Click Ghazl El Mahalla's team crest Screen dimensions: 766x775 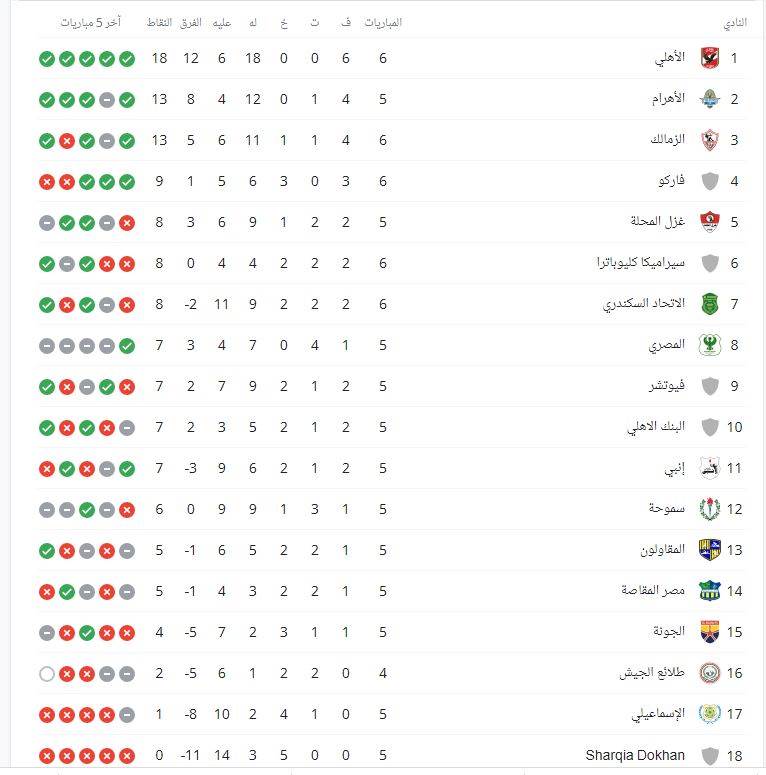[709, 222]
